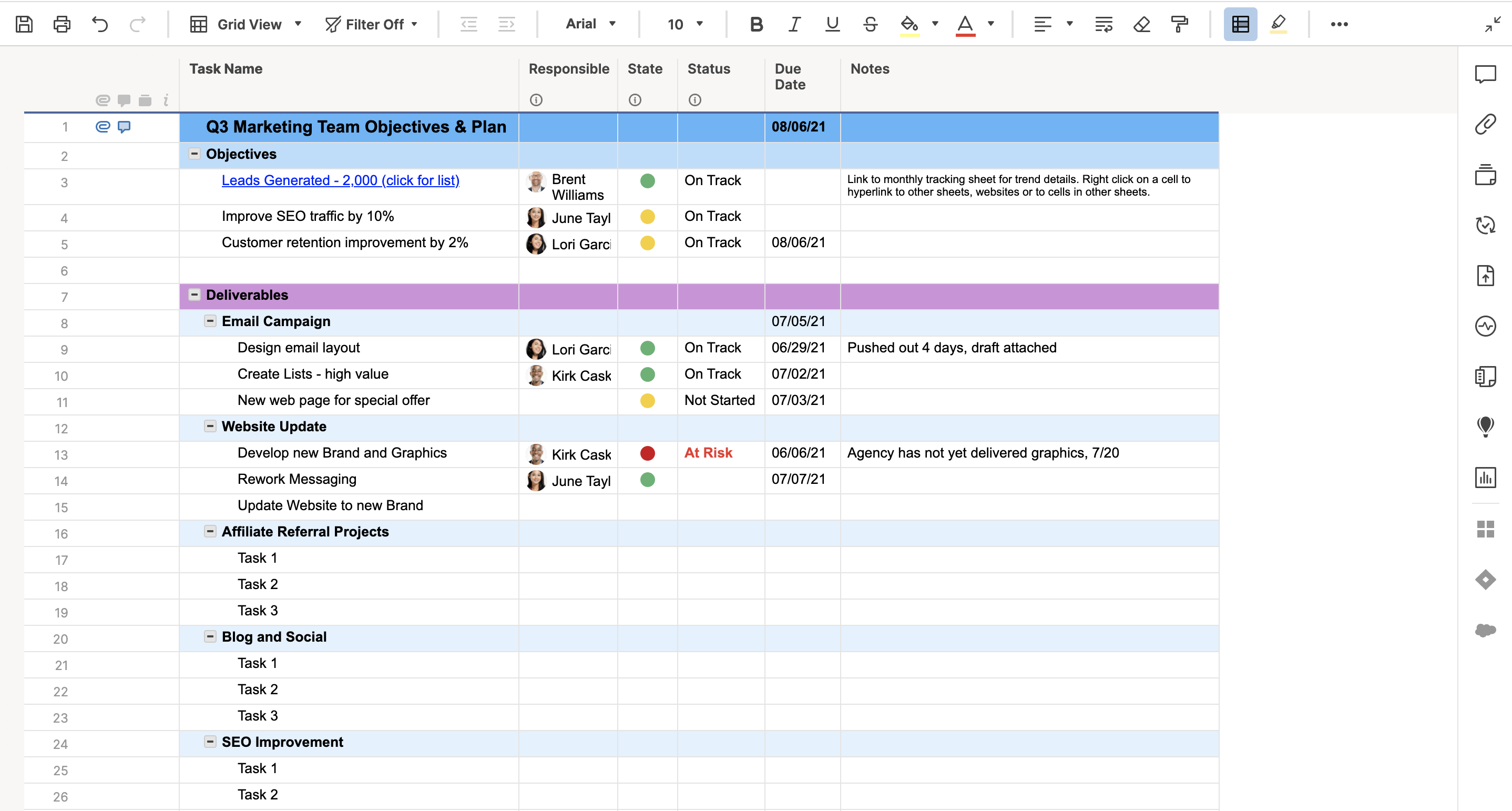Open the Salesforce cloud connector icon

1485,630
